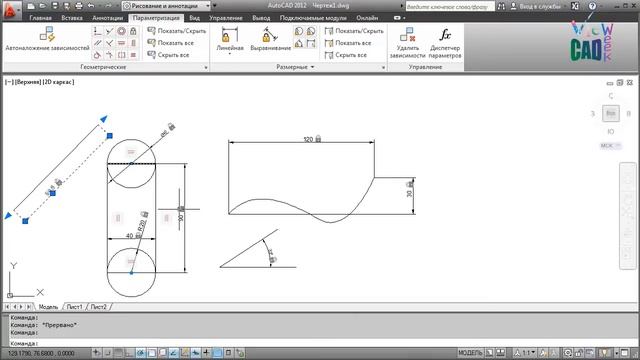Open the [Верхняя] view controls menu
Image resolution: width=640 pixels, height=360 pixels.
(x=28, y=82)
